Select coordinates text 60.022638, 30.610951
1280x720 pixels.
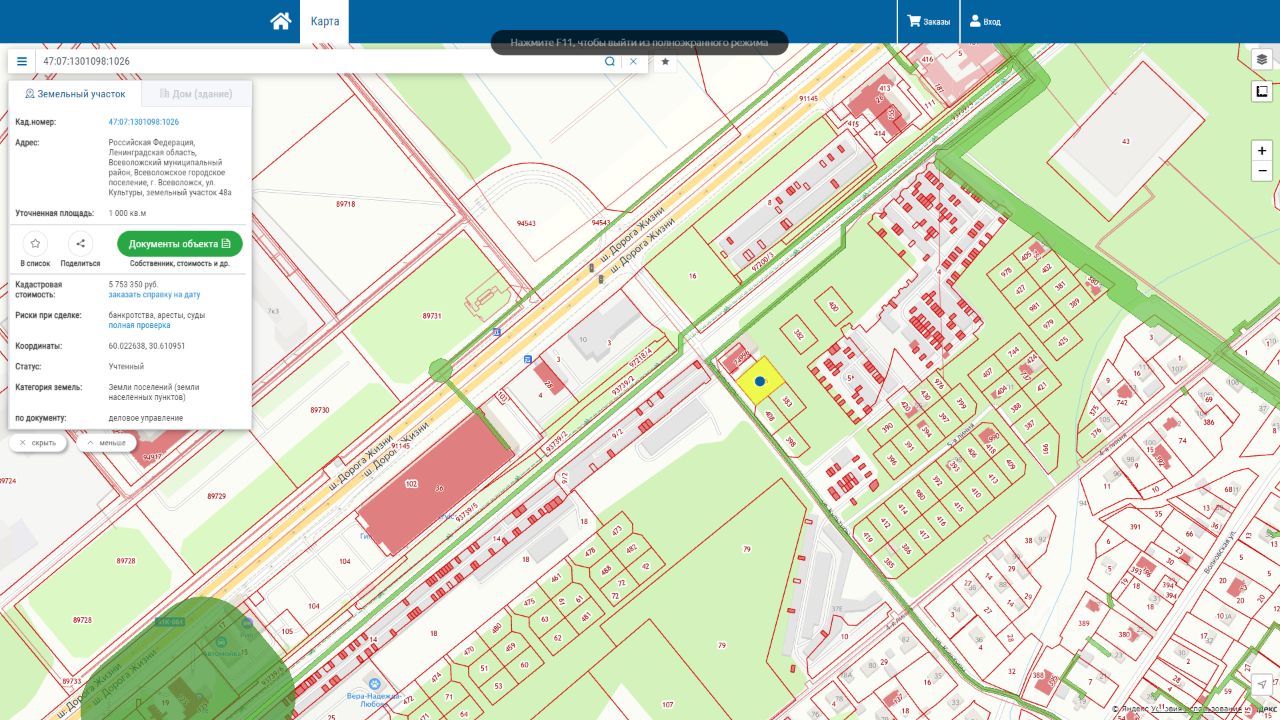click(147, 346)
